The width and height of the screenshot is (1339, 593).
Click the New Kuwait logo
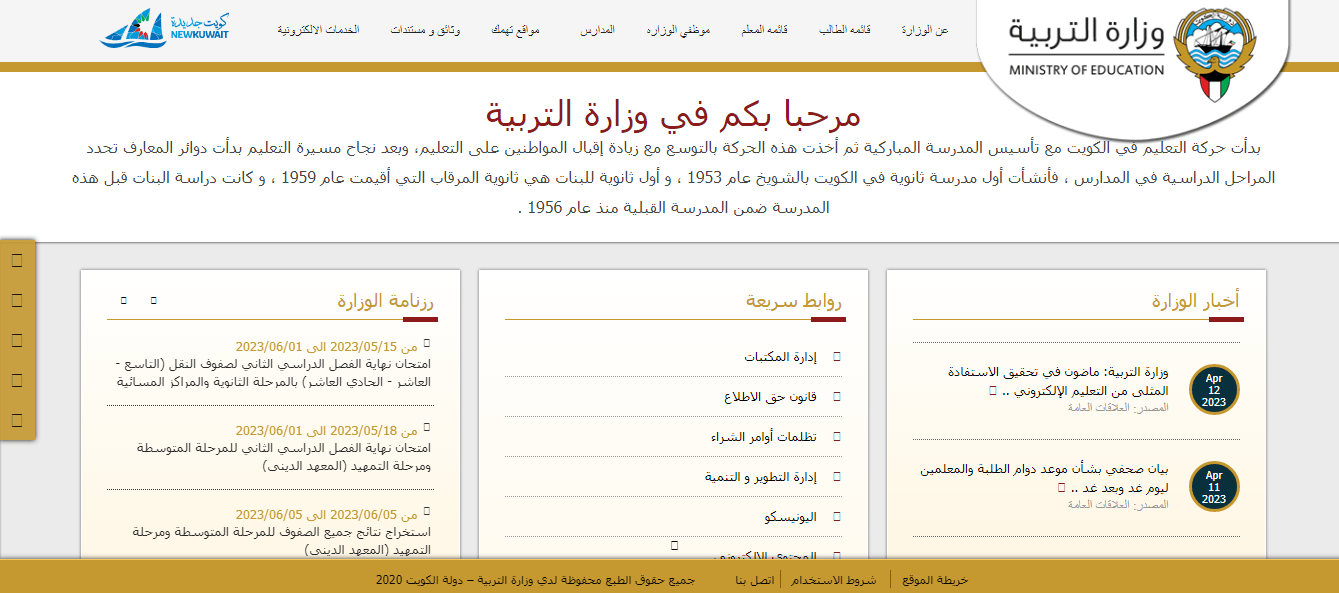[165, 30]
